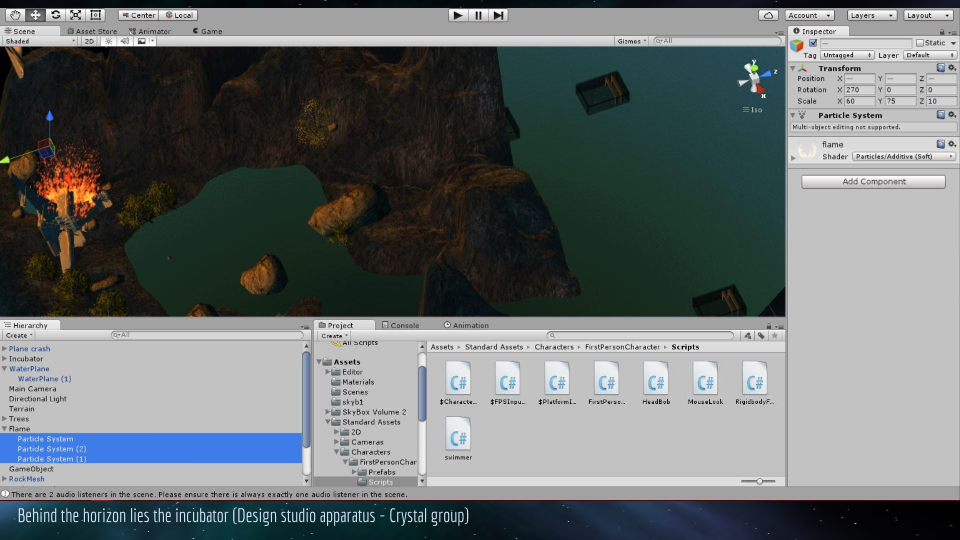Select the Hand tool in toolbar

coord(14,15)
